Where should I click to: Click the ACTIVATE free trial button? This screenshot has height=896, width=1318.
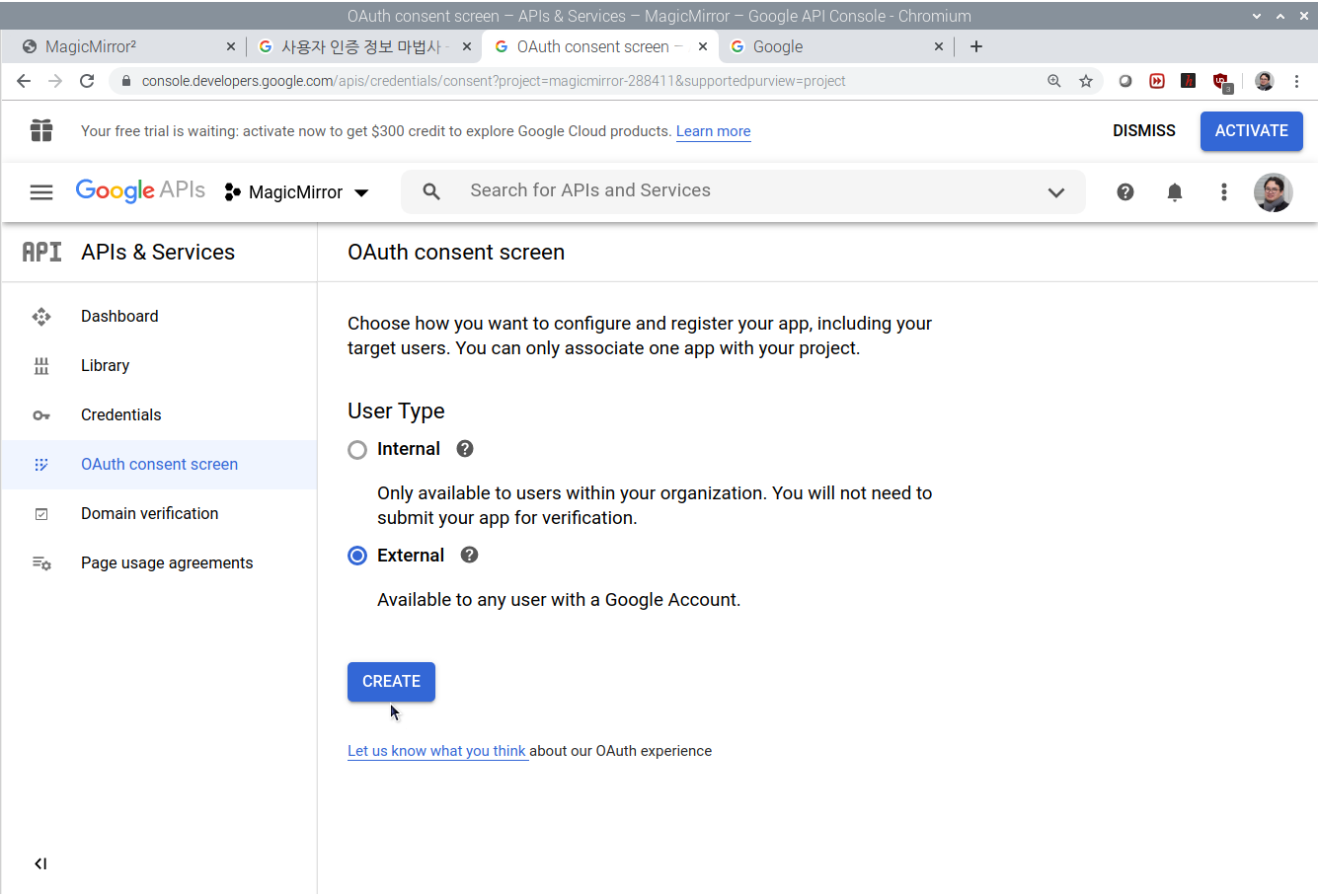1251,130
